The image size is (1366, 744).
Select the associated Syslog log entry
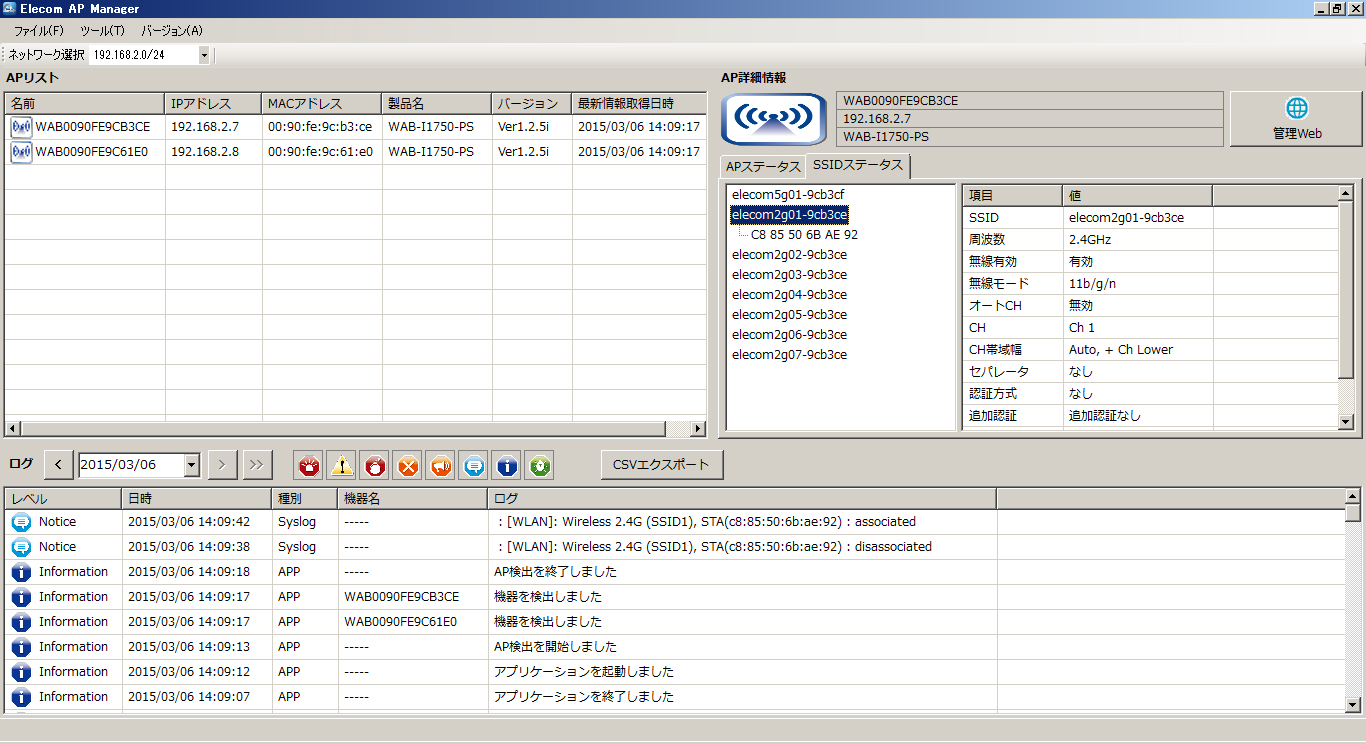point(675,522)
